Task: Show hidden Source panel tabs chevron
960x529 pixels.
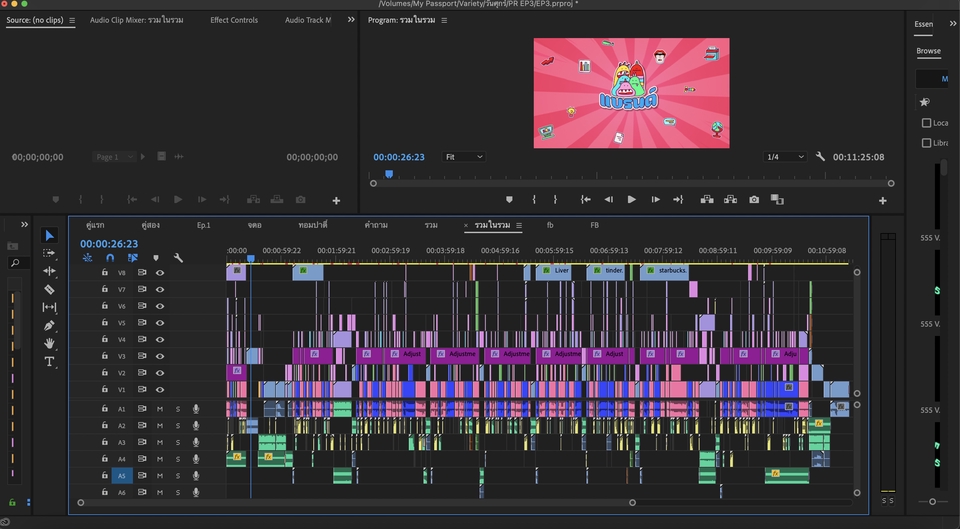Action: [x=351, y=20]
